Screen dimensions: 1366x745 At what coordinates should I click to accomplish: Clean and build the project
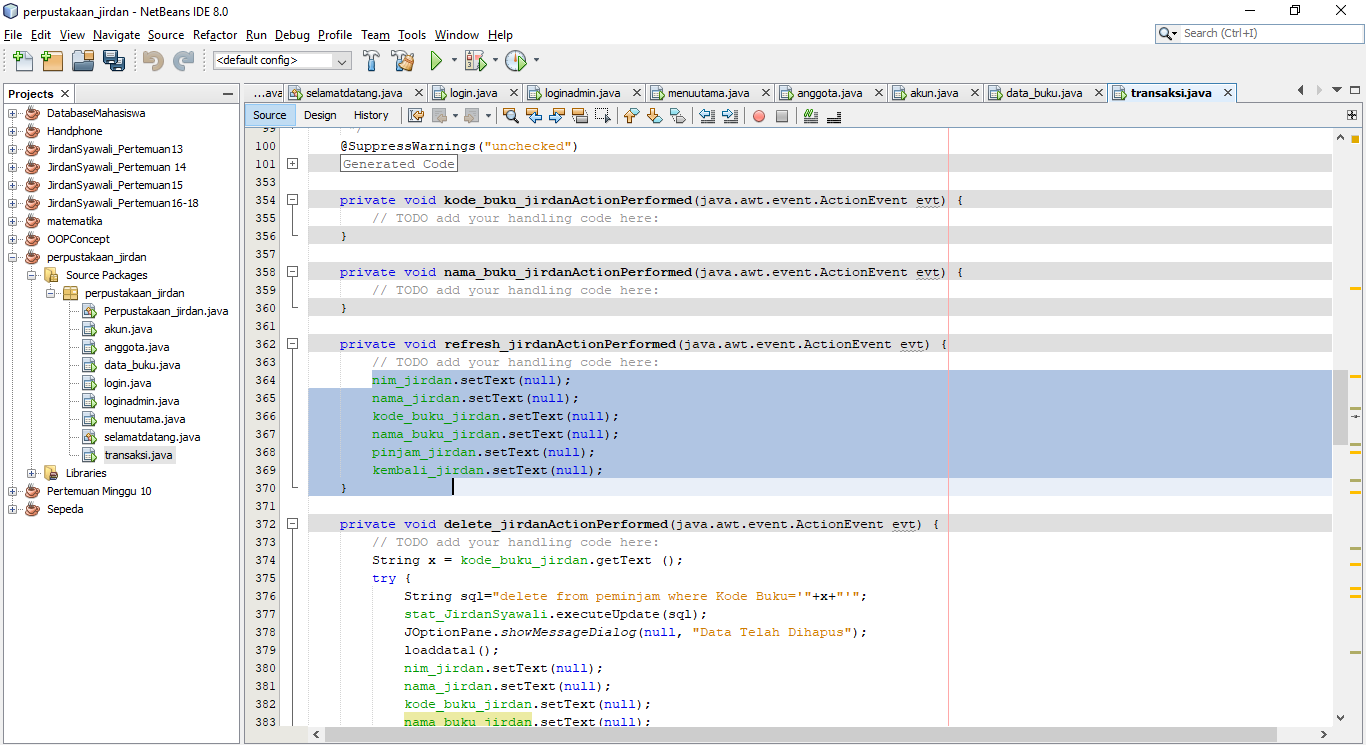404,60
